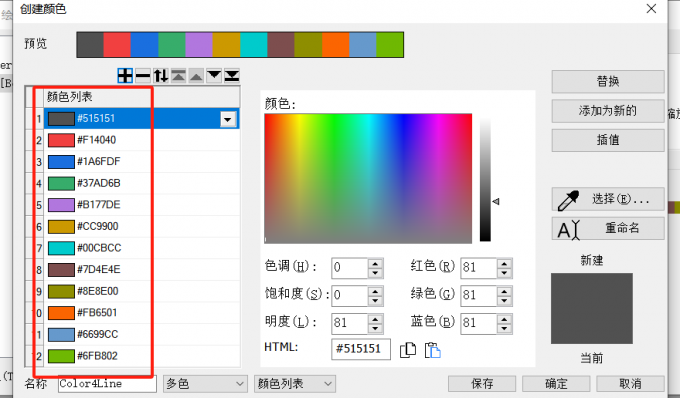680x398 pixels.
Task: Decrease lightness with down stepper arrow
Action: pos(375,329)
